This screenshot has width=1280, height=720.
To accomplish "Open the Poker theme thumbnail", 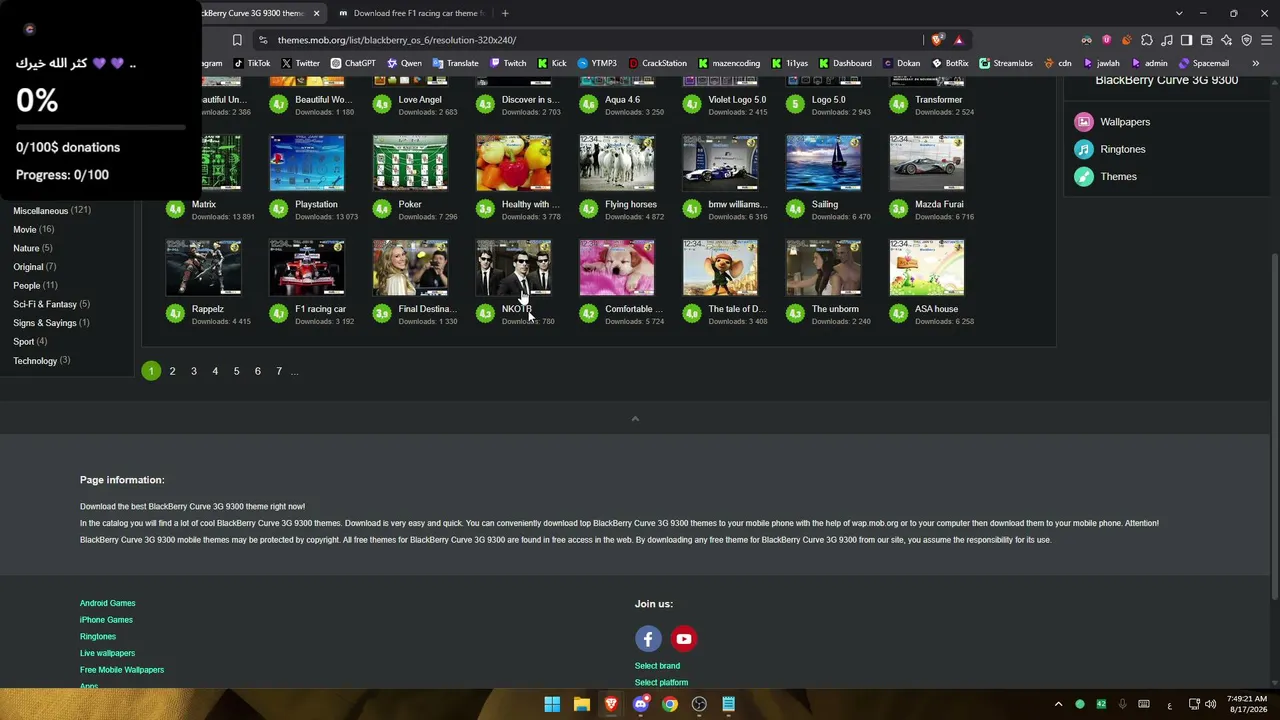I will pyautogui.click(x=410, y=163).
